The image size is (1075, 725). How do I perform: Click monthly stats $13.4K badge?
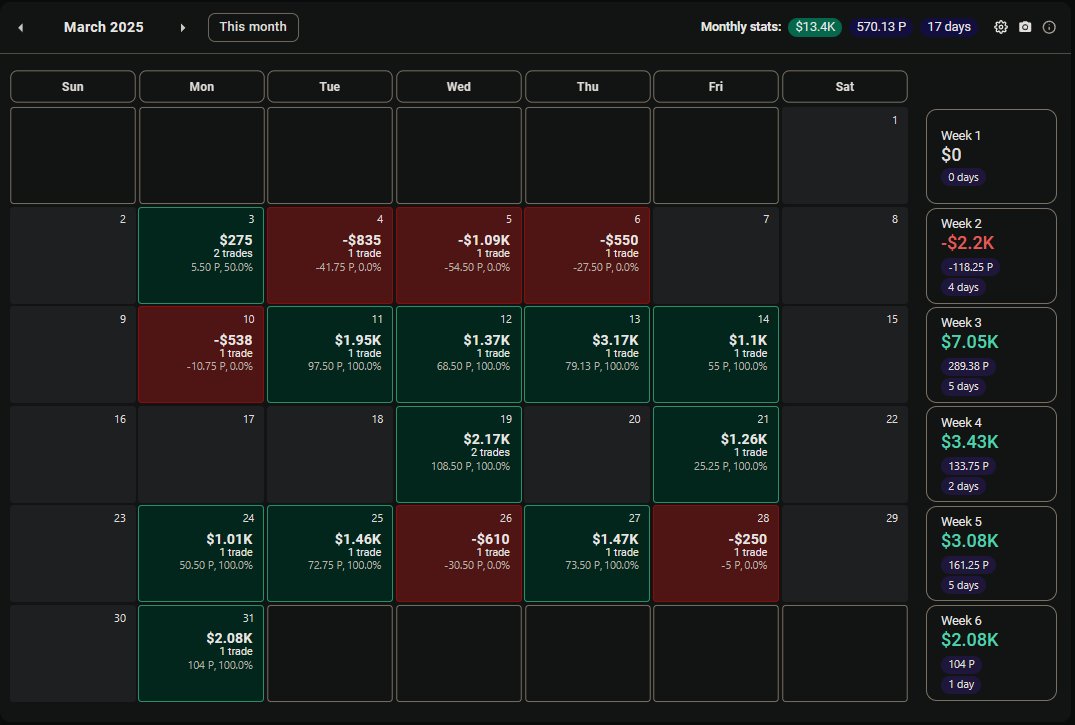tap(814, 27)
